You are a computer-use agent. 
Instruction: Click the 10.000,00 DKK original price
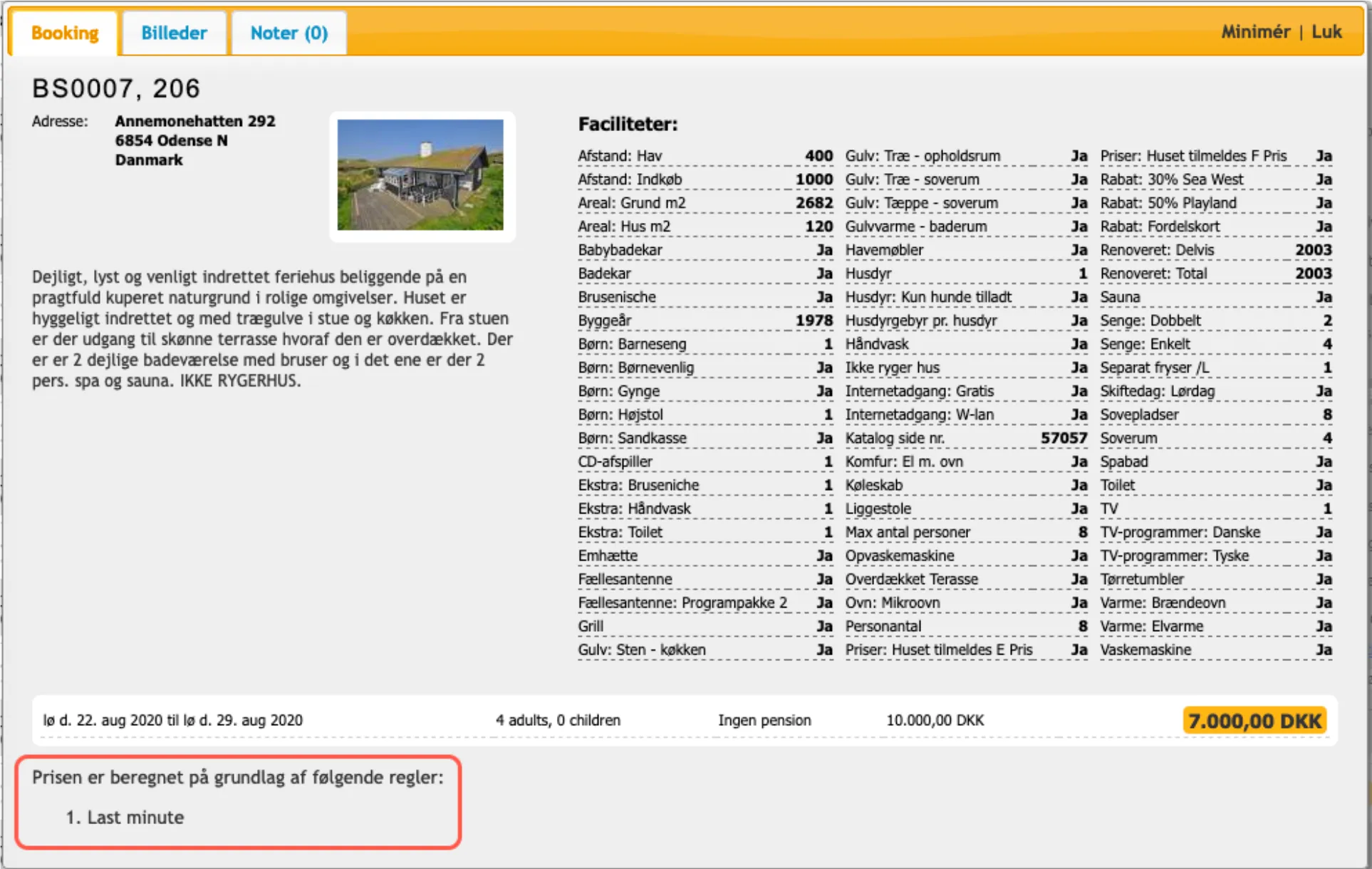tap(935, 720)
